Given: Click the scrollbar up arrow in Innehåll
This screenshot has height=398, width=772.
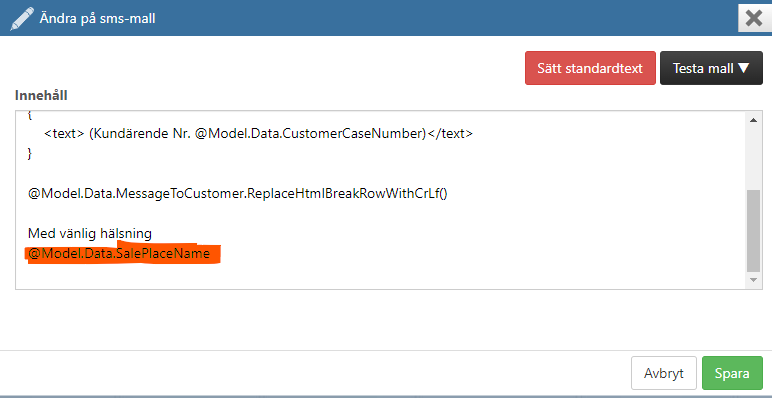Looking at the screenshot, I should coord(753,120).
